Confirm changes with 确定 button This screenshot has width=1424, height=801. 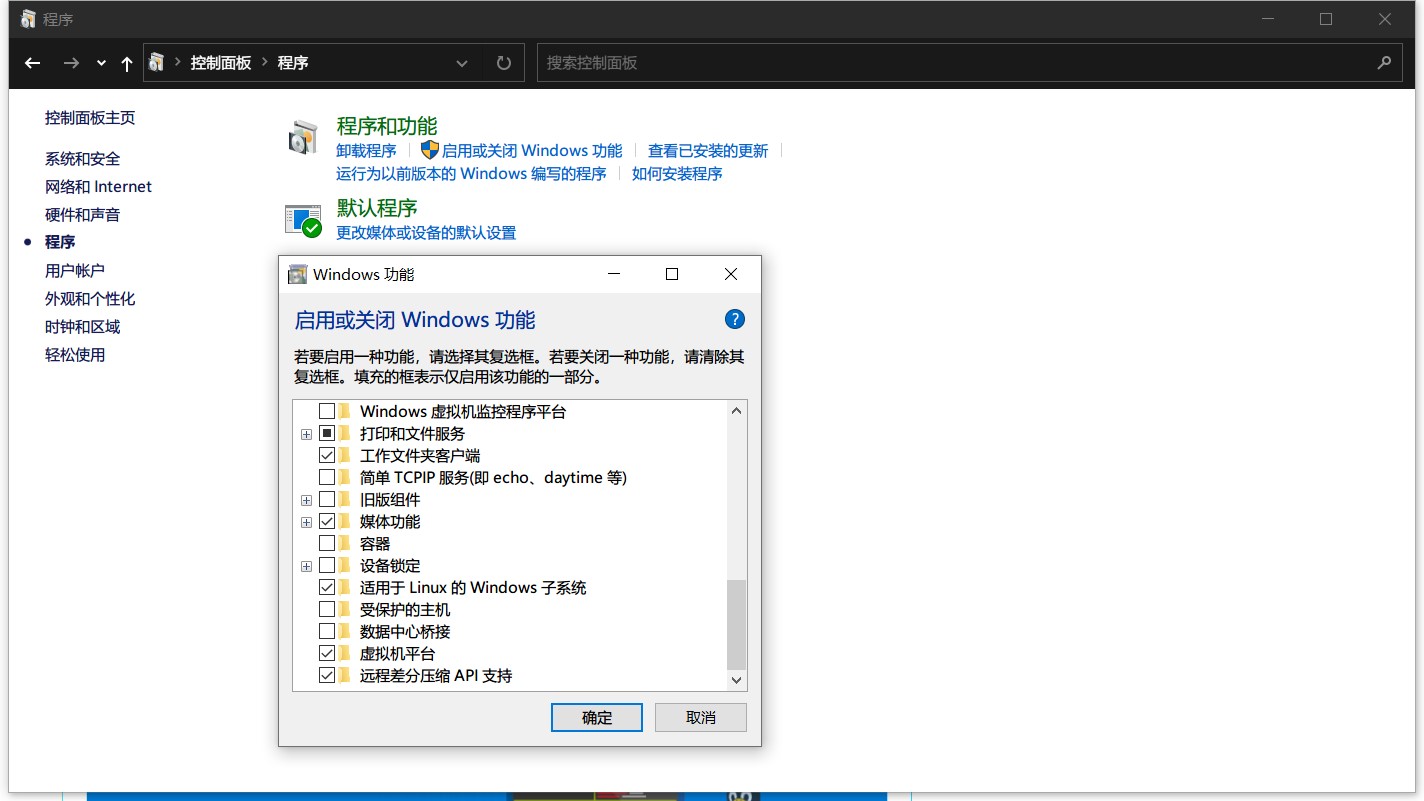pyautogui.click(x=597, y=717)
